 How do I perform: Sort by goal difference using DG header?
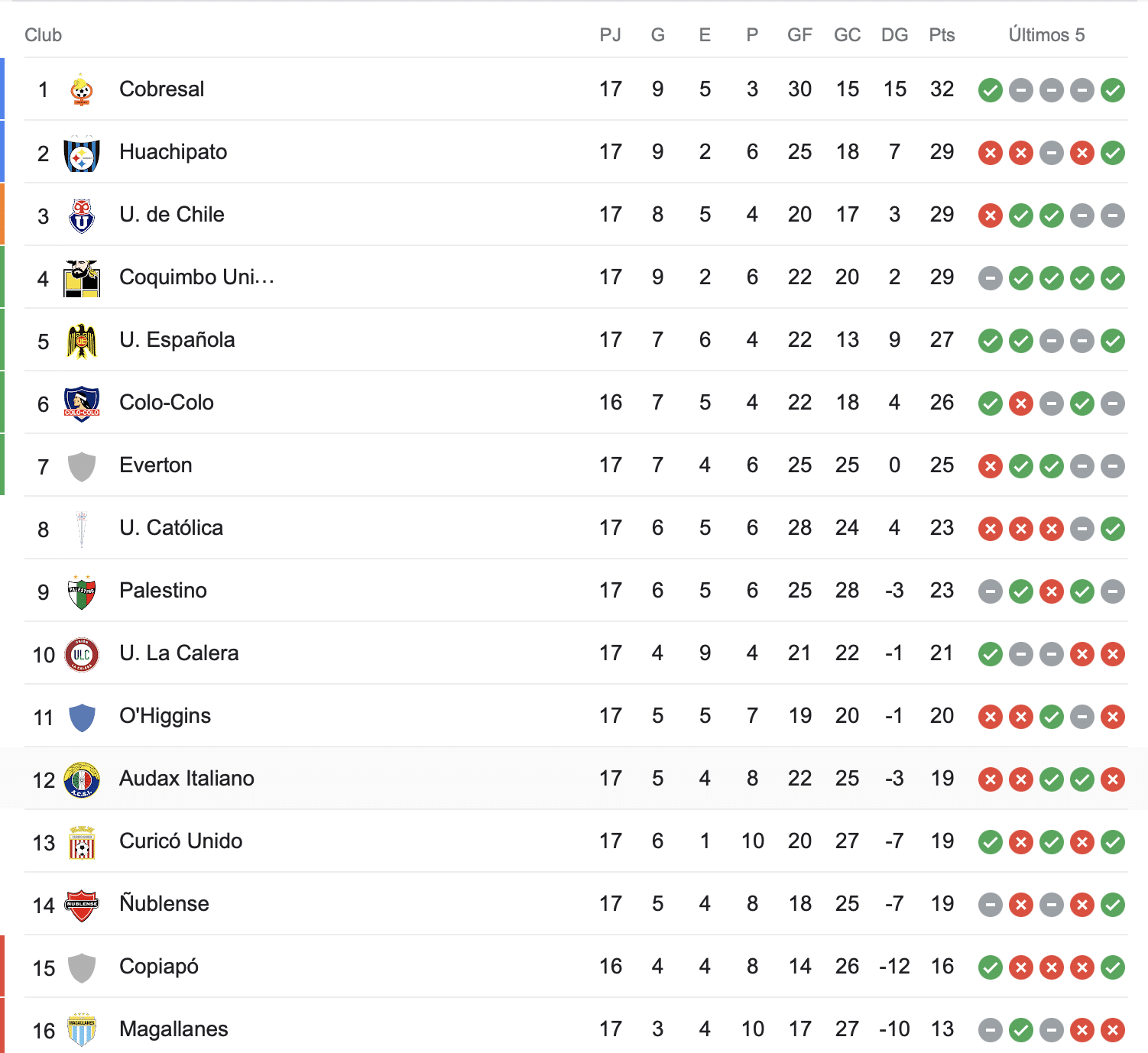[895, 34]
